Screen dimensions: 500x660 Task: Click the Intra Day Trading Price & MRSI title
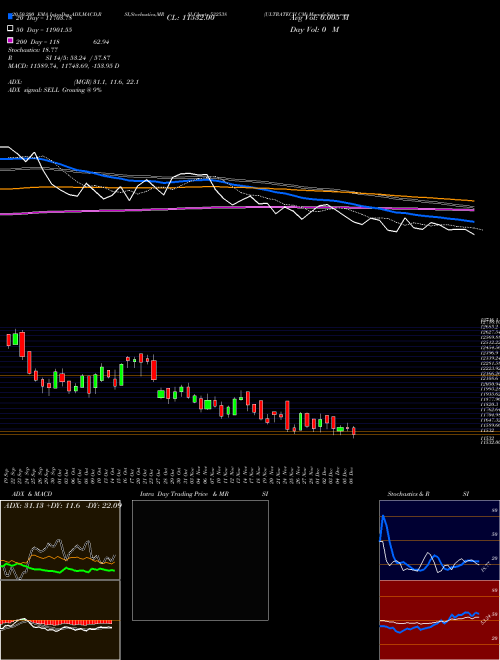tap(204, 494)
